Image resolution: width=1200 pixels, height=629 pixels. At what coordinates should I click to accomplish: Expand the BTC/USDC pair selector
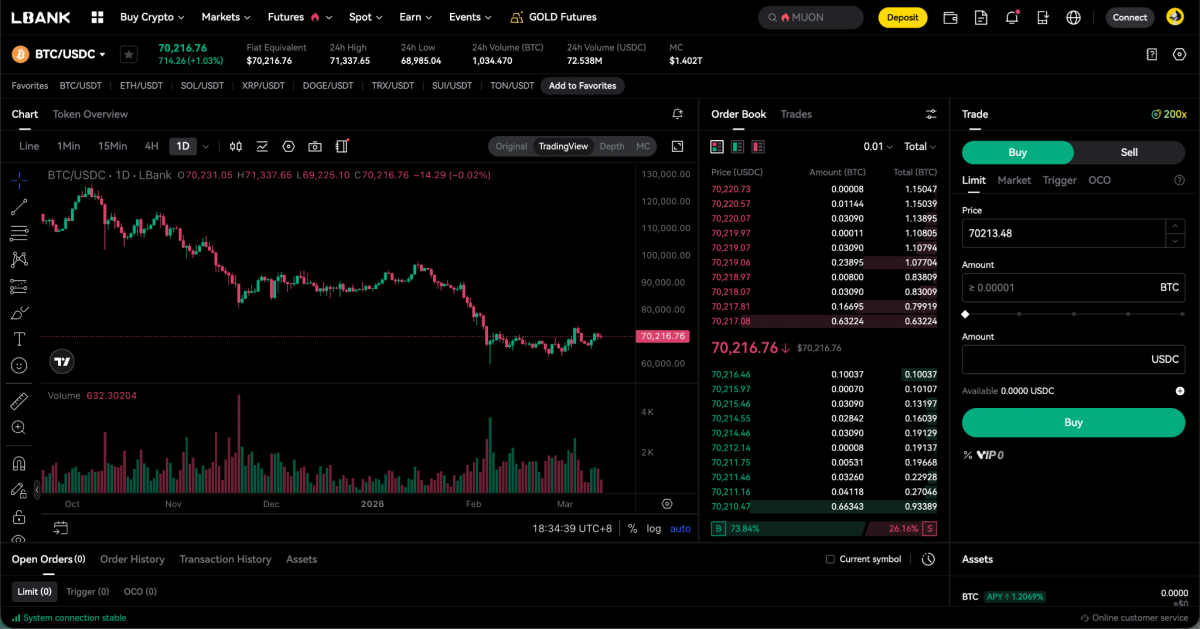[62, 53]
